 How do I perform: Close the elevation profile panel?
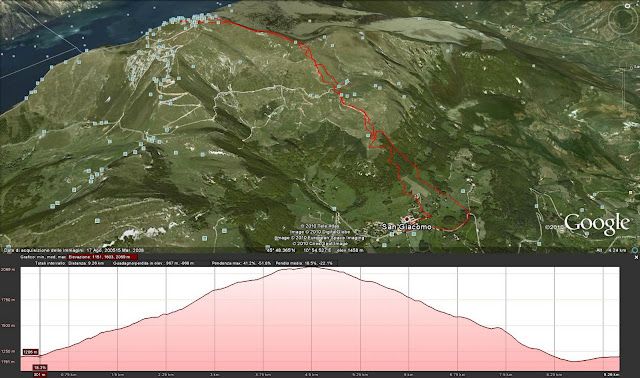tap(636, 258)
